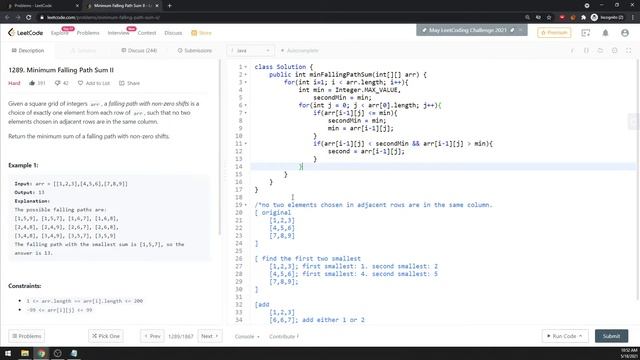Bookmark this page with the star icon
Screen dimensions: 640x360
pyautogui.click(x=549, y=17)
